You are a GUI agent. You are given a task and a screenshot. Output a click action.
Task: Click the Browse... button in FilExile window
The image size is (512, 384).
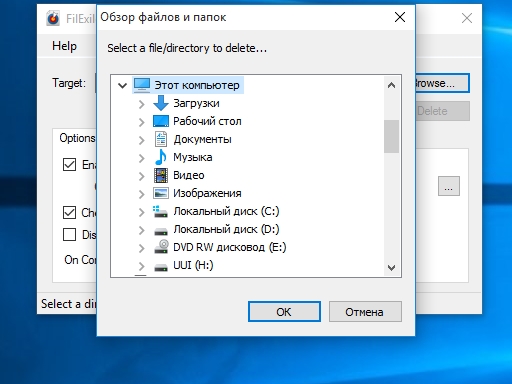442,83
